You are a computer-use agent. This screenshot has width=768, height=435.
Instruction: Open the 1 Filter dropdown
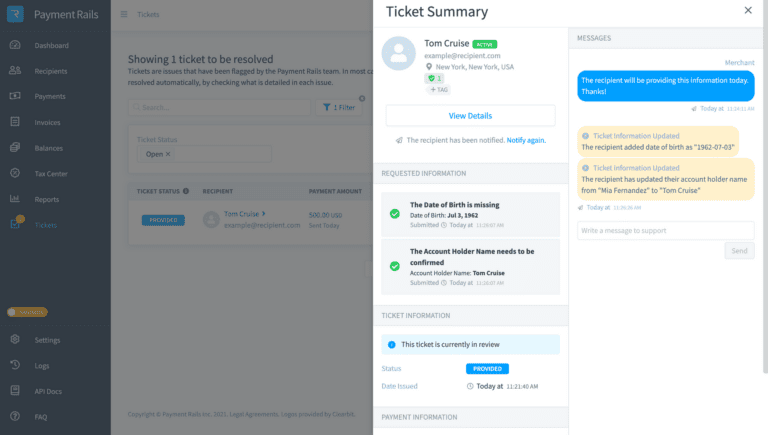(x=338, y=107)
